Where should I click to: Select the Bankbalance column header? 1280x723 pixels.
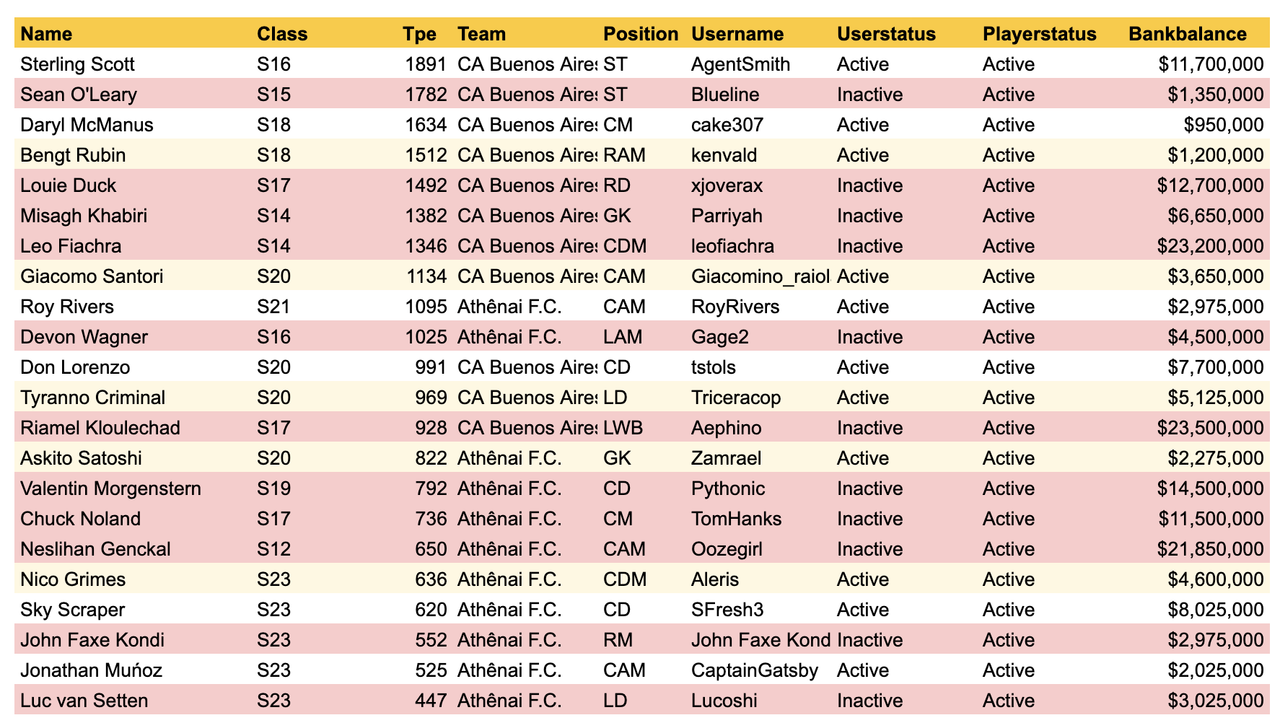pos(1197,34)
